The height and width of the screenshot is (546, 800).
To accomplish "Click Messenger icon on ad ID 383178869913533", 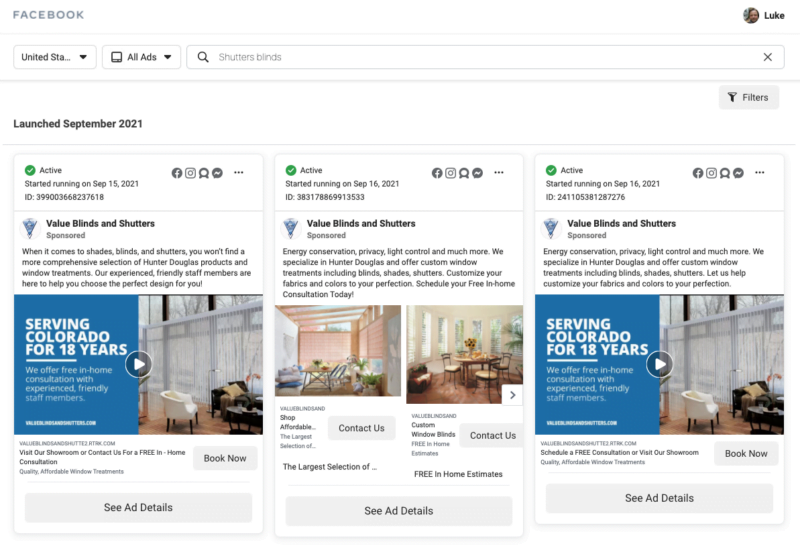I will [478, 173].
